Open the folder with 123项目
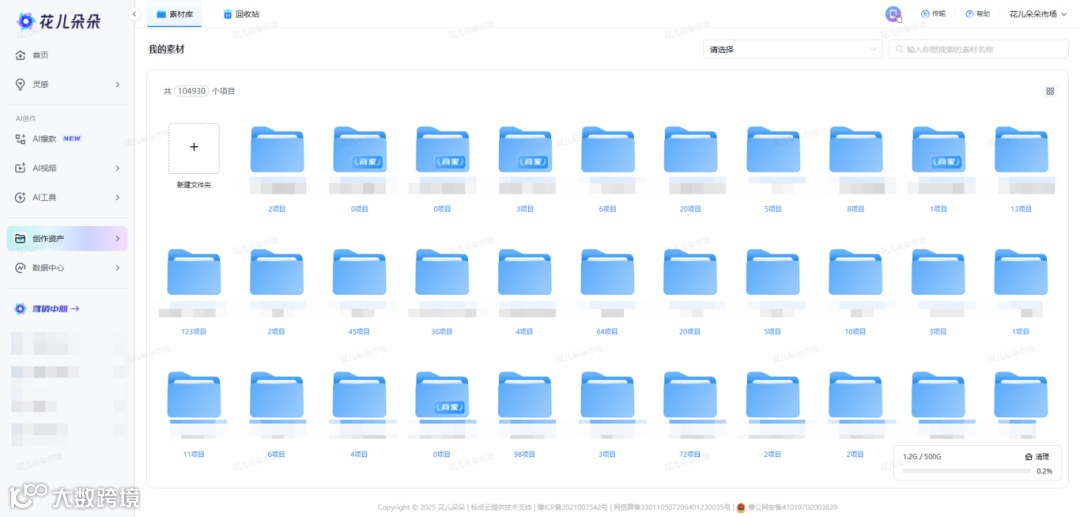1080x517 pixels. click(194, 272)
